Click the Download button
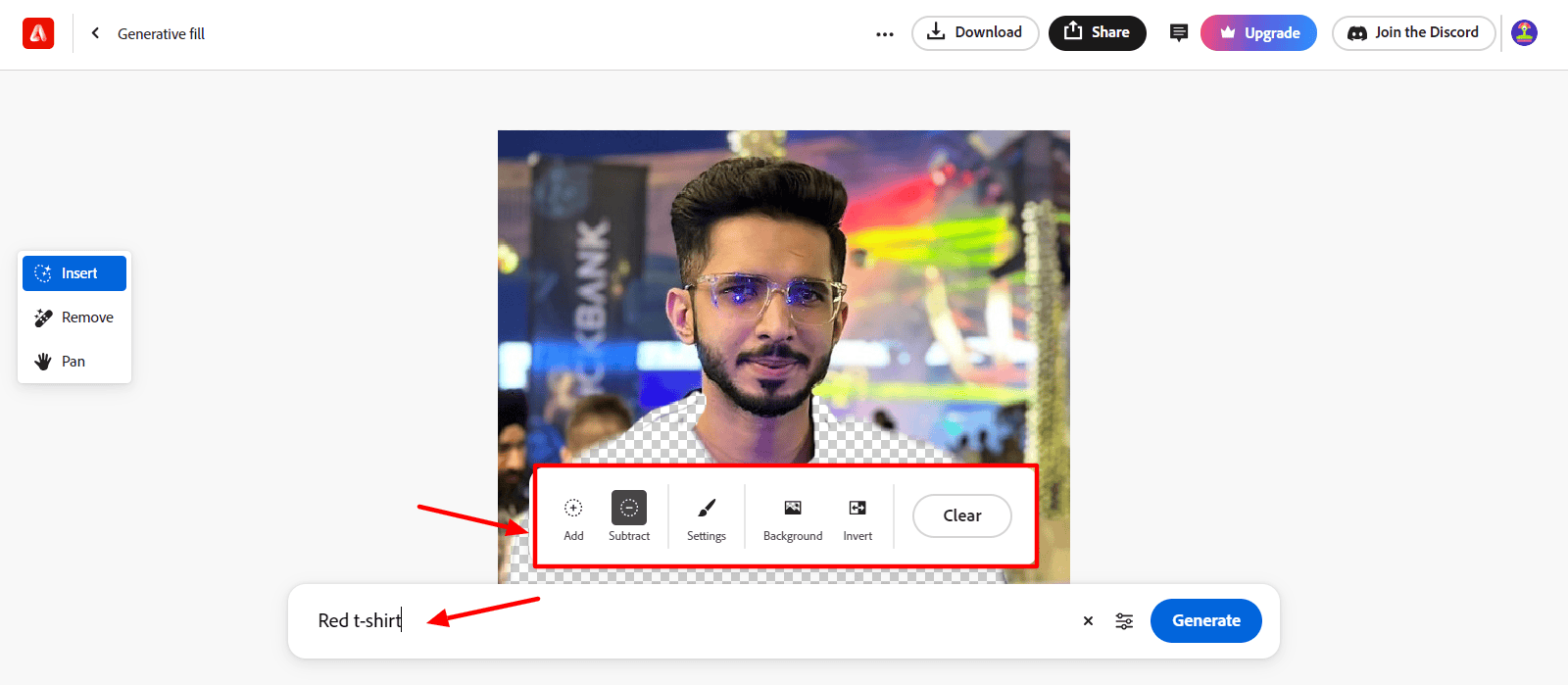1568x685 pixels. pyautogui.click(x=974, y=32)
